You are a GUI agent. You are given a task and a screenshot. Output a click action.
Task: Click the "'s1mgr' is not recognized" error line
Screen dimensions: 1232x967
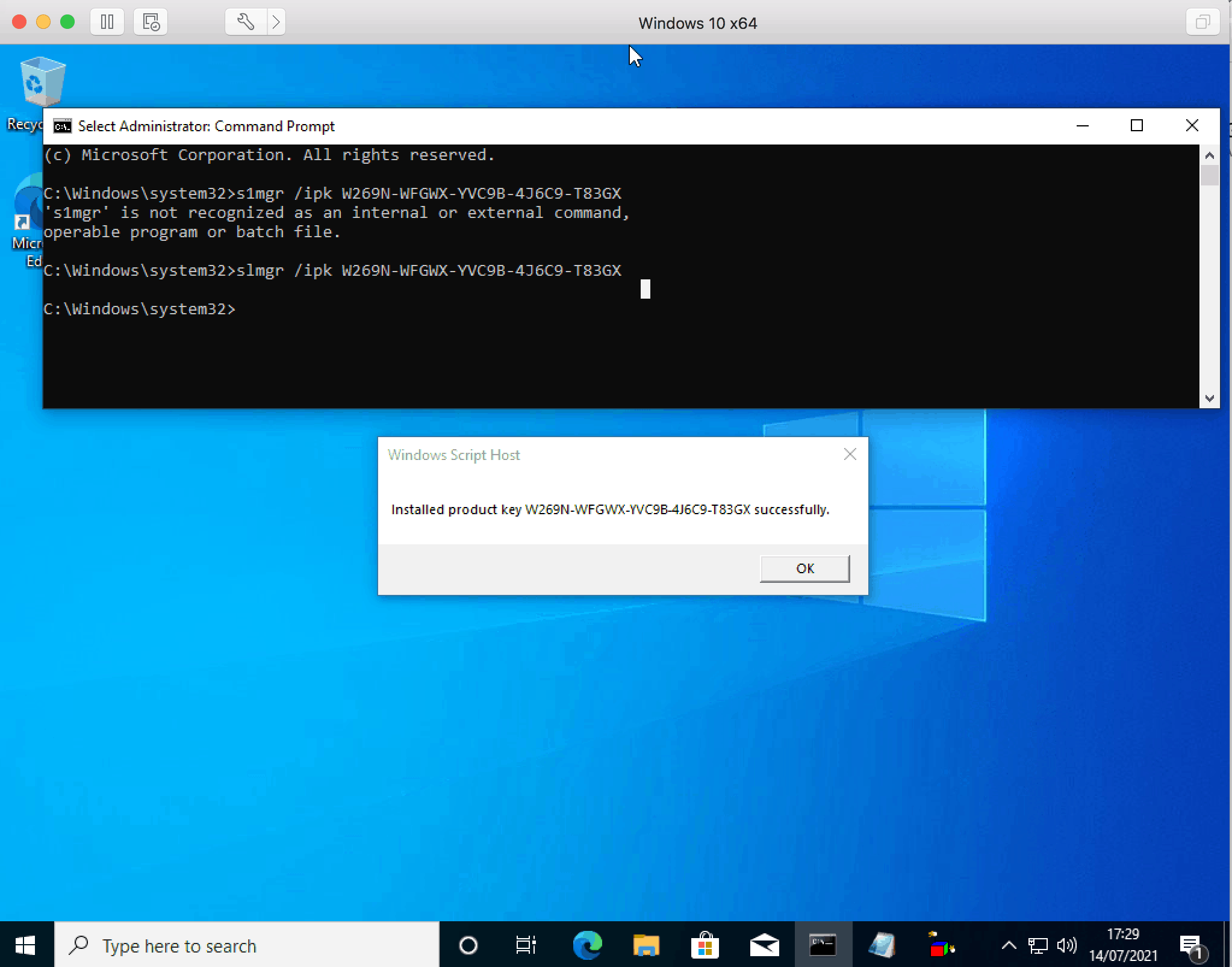pyautogui.click(x=337, y=213)
